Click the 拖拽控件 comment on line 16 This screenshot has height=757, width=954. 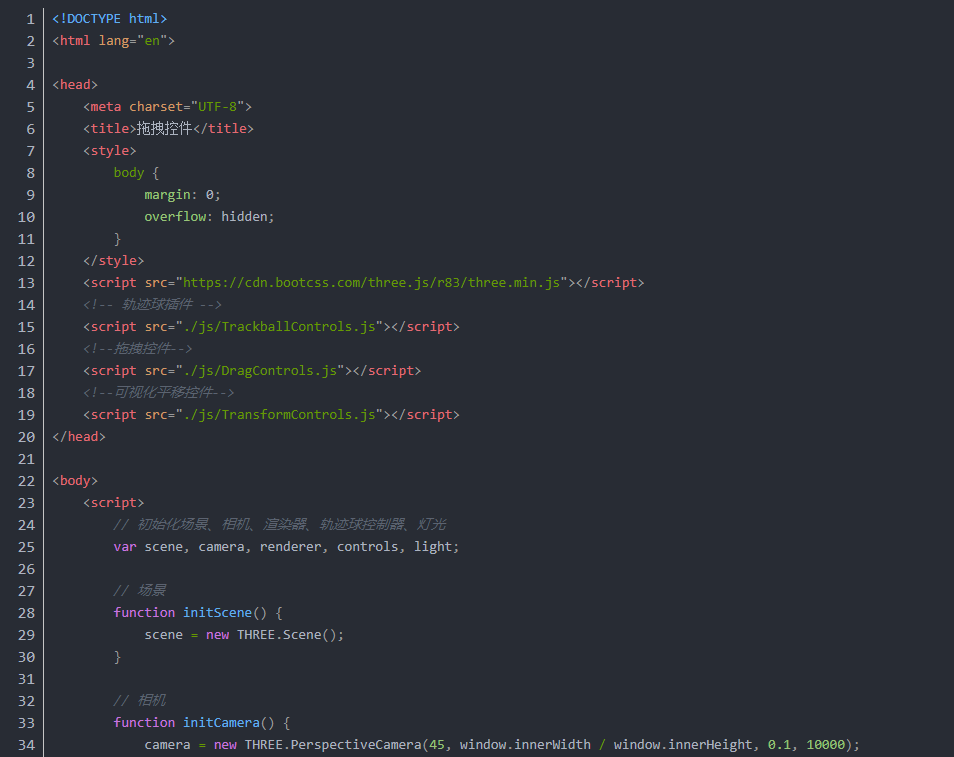coord(138,349)
